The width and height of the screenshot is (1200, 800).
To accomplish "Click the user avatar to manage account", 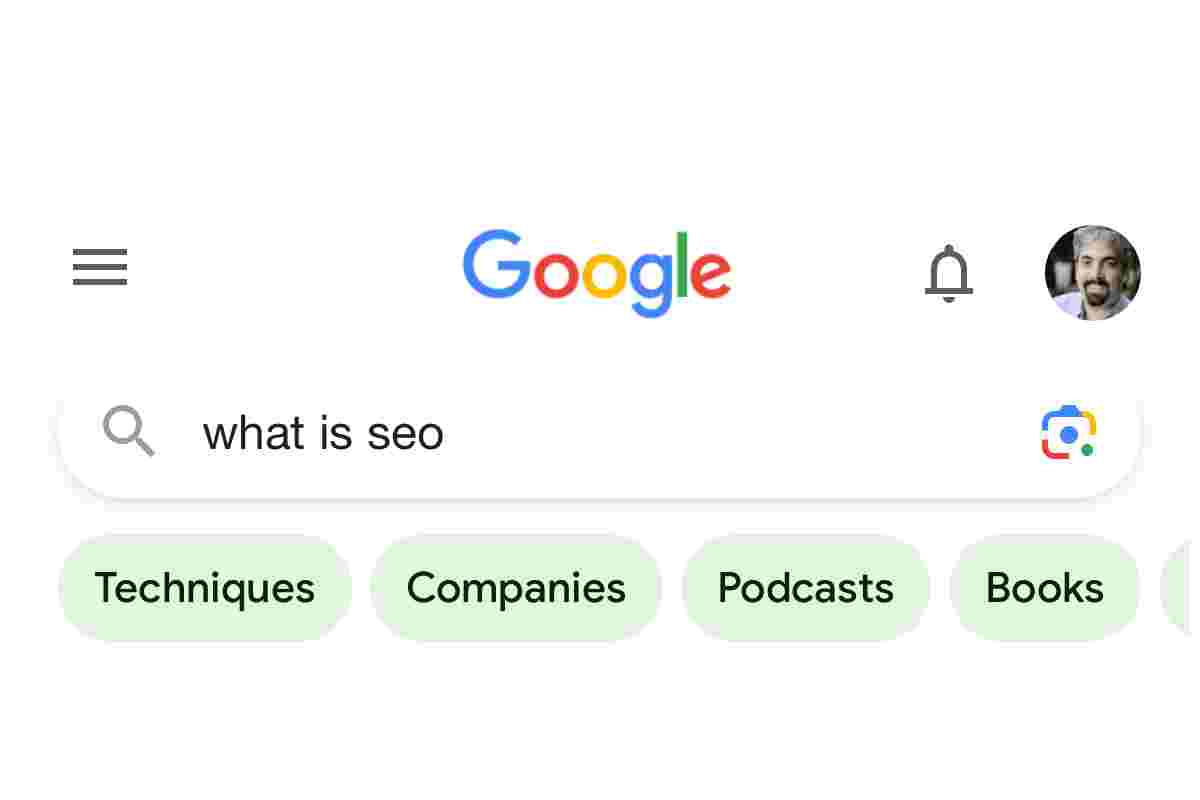I will (1092, 272).
